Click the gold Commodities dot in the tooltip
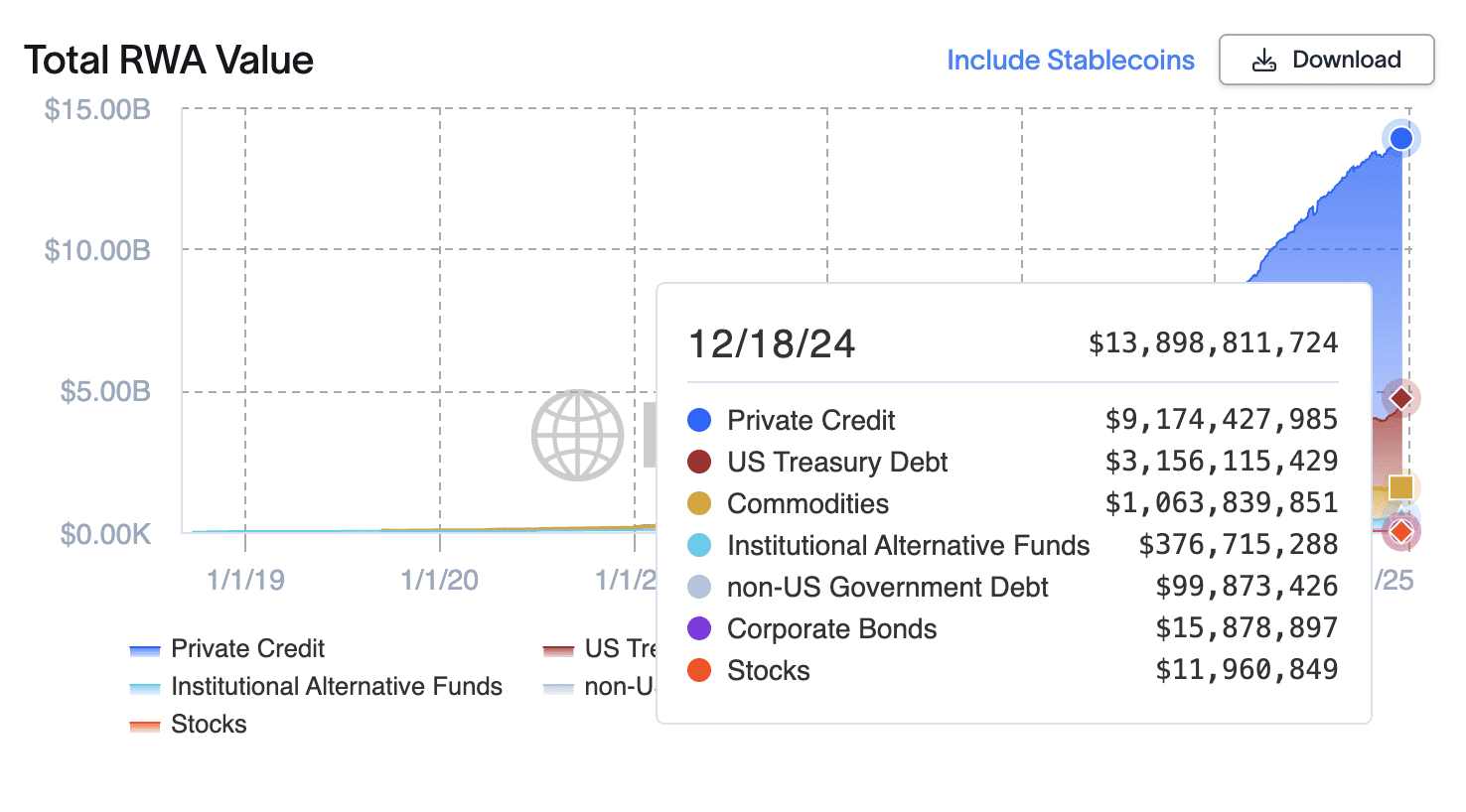Image resolution: width=1466 pixels, height=812 pixels. [700, 503]
